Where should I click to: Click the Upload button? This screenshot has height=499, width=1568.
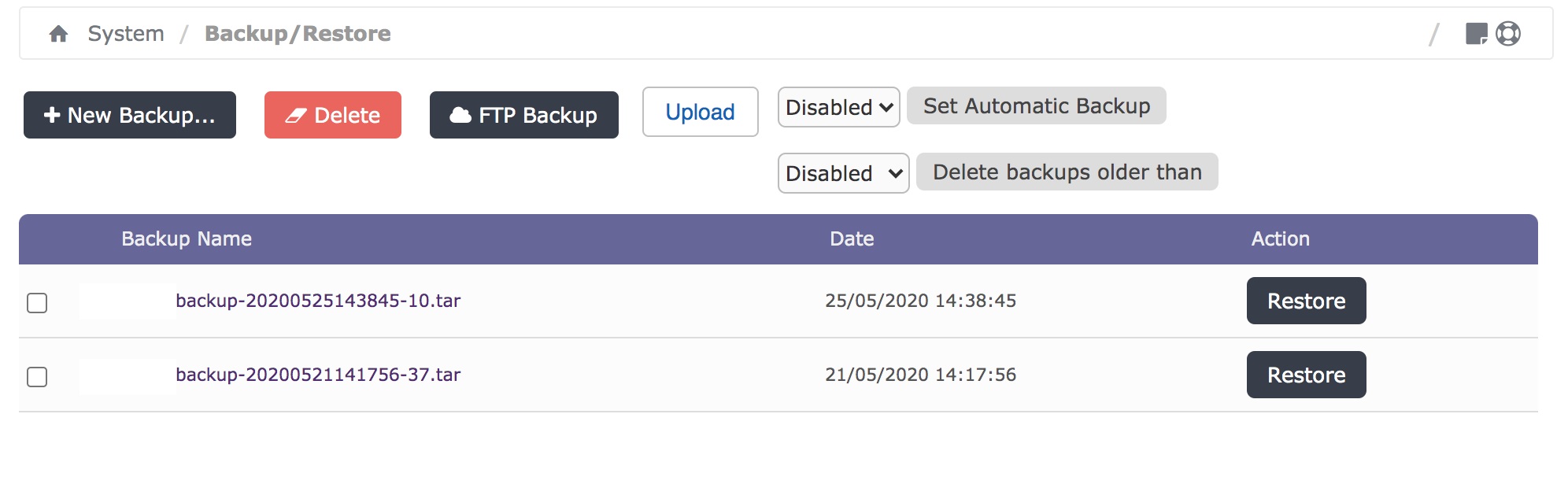[x=700, y=112]
